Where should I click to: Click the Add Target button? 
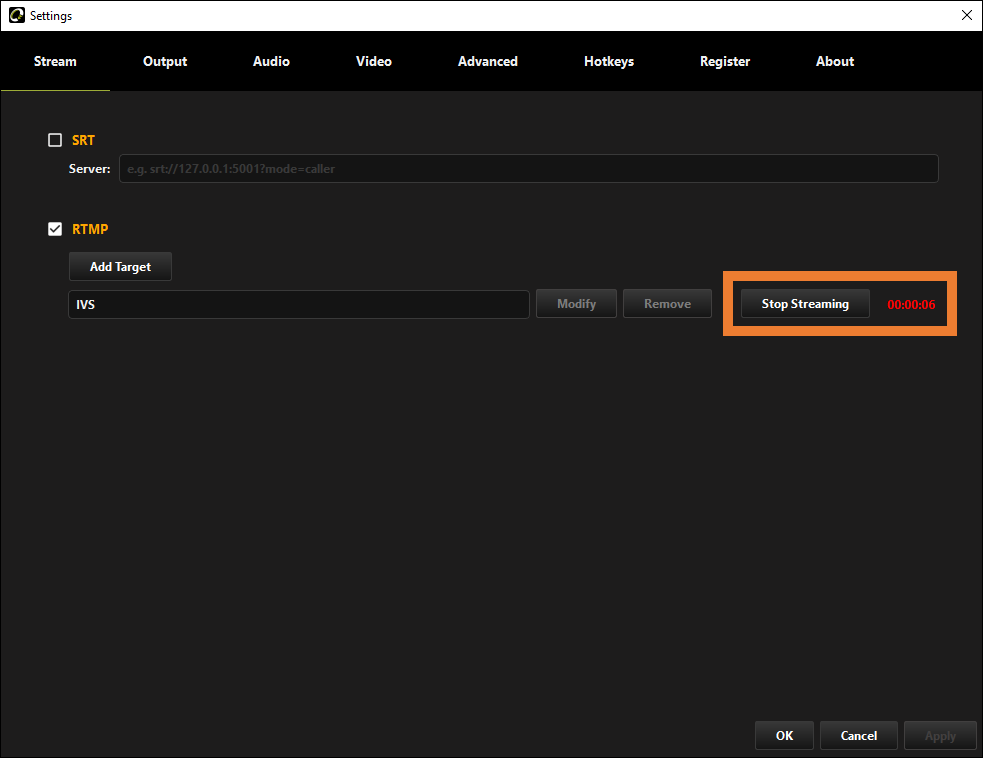[120, 266]
